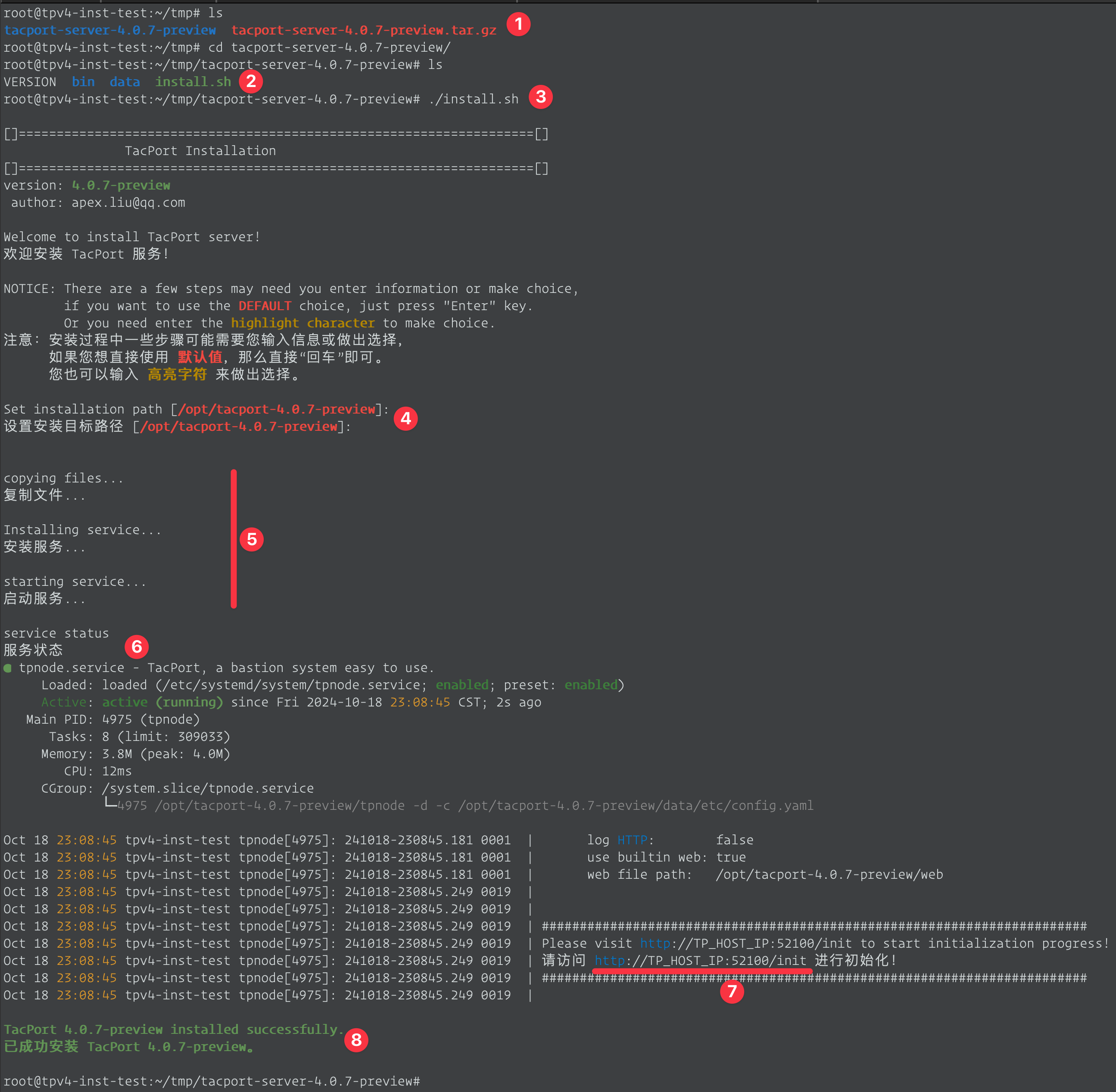The height and width of the screenshot is (1092, 1116).
Task: Click the 'CPU: 12ms' line
Action: pyautogui.click(x=97, y=771)
